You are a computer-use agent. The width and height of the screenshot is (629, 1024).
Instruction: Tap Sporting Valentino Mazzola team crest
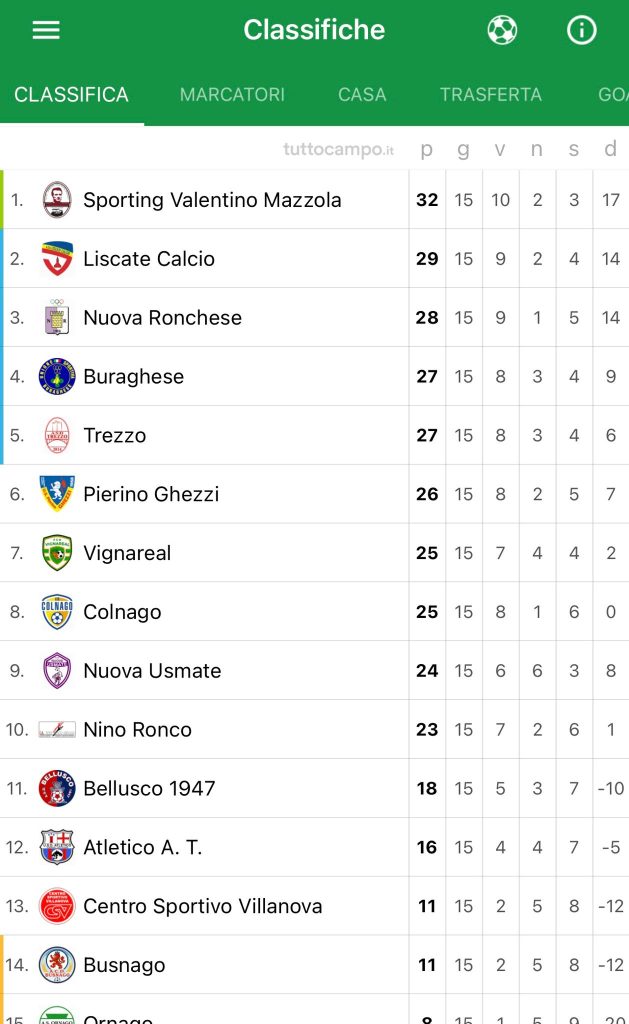(x=57, y=200)
